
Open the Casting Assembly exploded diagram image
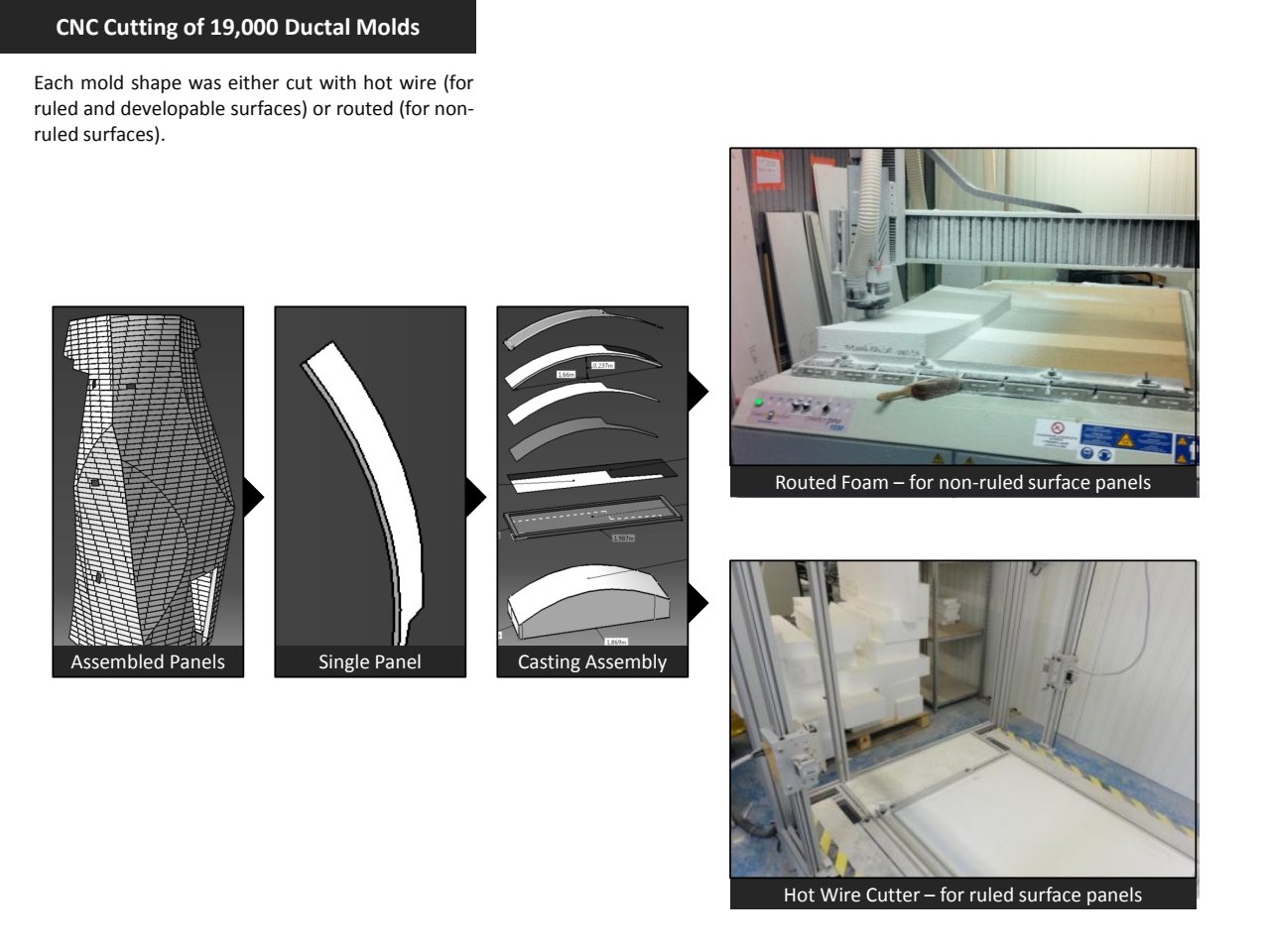pyautogui.click(x=592, y=476)
